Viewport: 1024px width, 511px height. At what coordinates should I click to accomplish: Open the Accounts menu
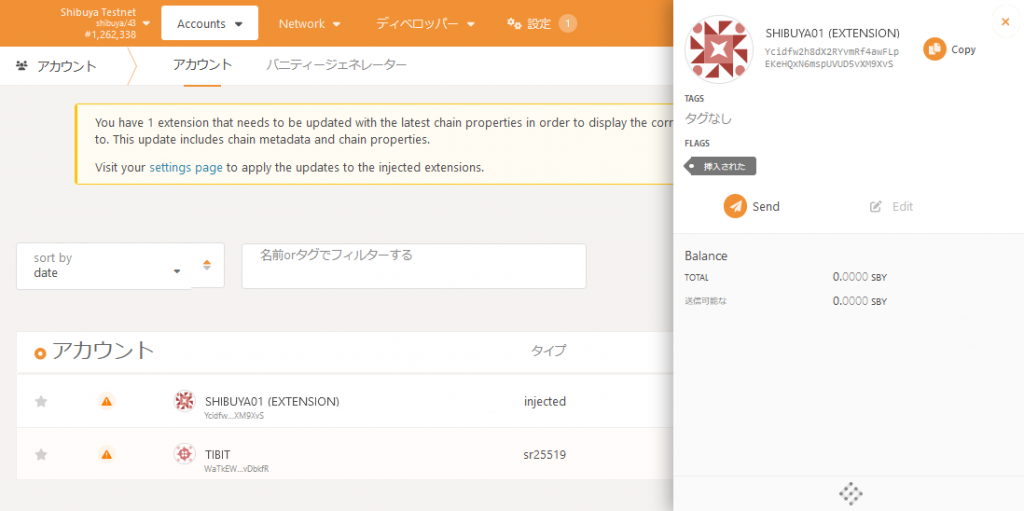tap(209, 23)
